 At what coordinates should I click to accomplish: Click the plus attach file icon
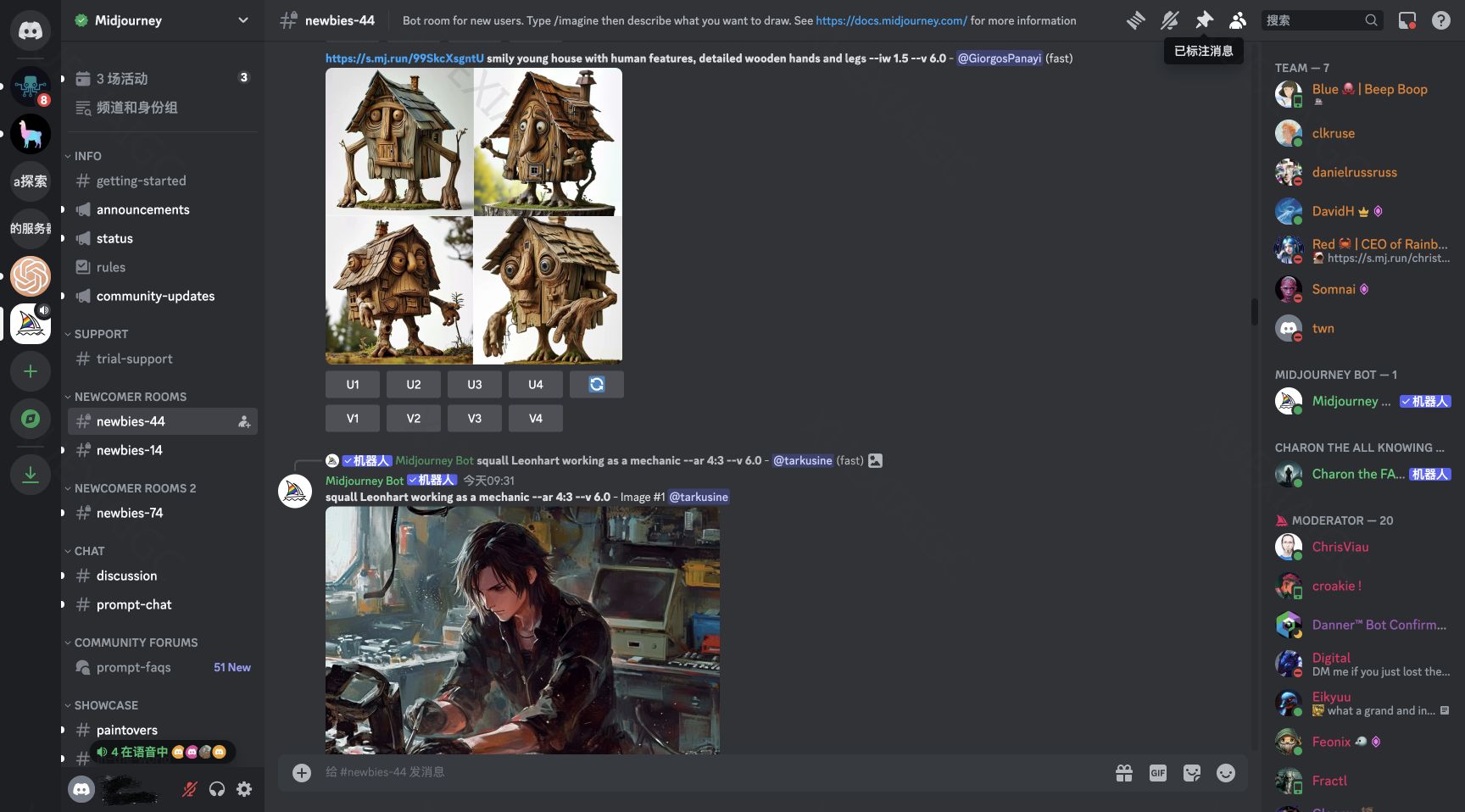[x=302, y=772]
